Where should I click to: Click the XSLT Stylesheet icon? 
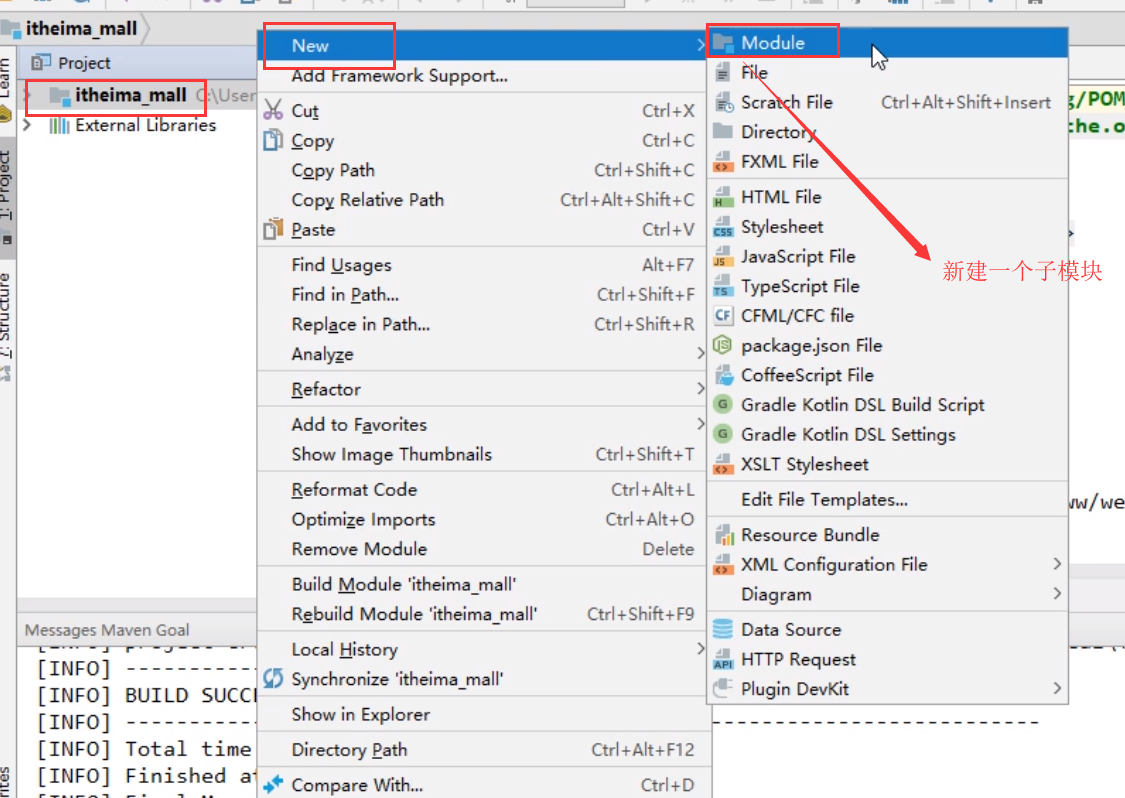click(x=722, y=464)
